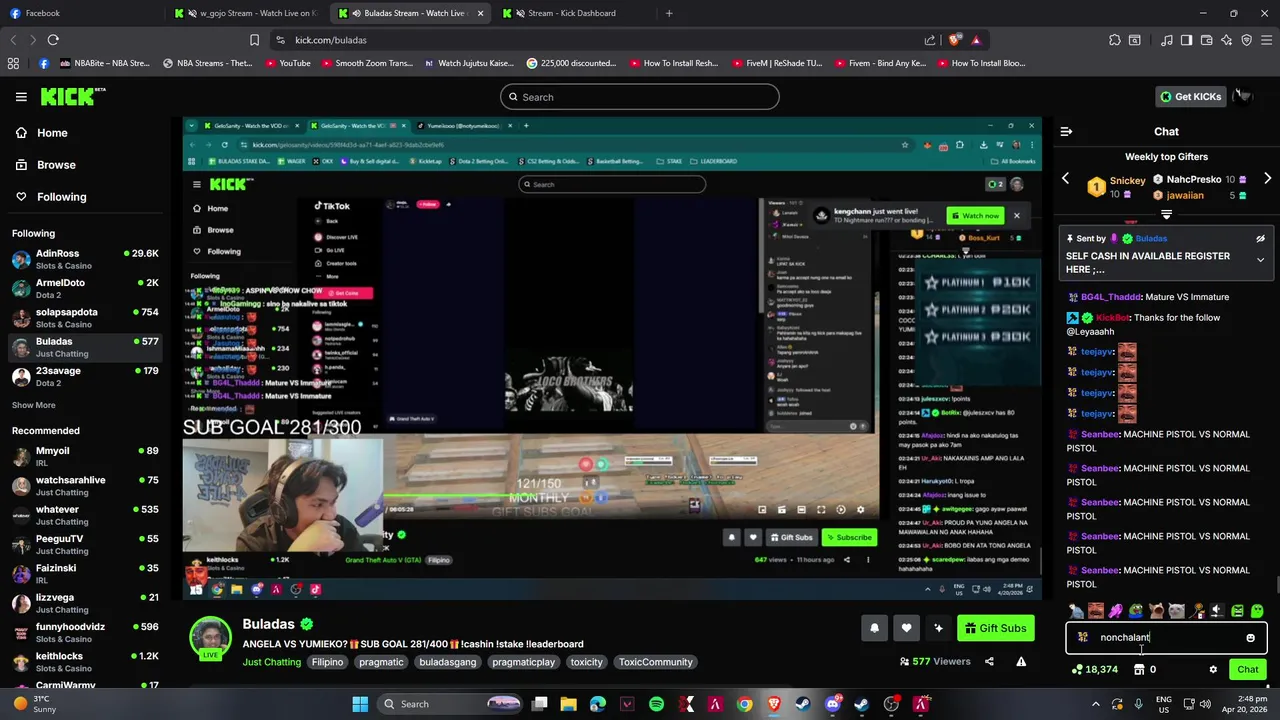Share the Buladas stream
Viewport: 1280px width, 720px height.
pyautogui.click(x=989, y=661)
